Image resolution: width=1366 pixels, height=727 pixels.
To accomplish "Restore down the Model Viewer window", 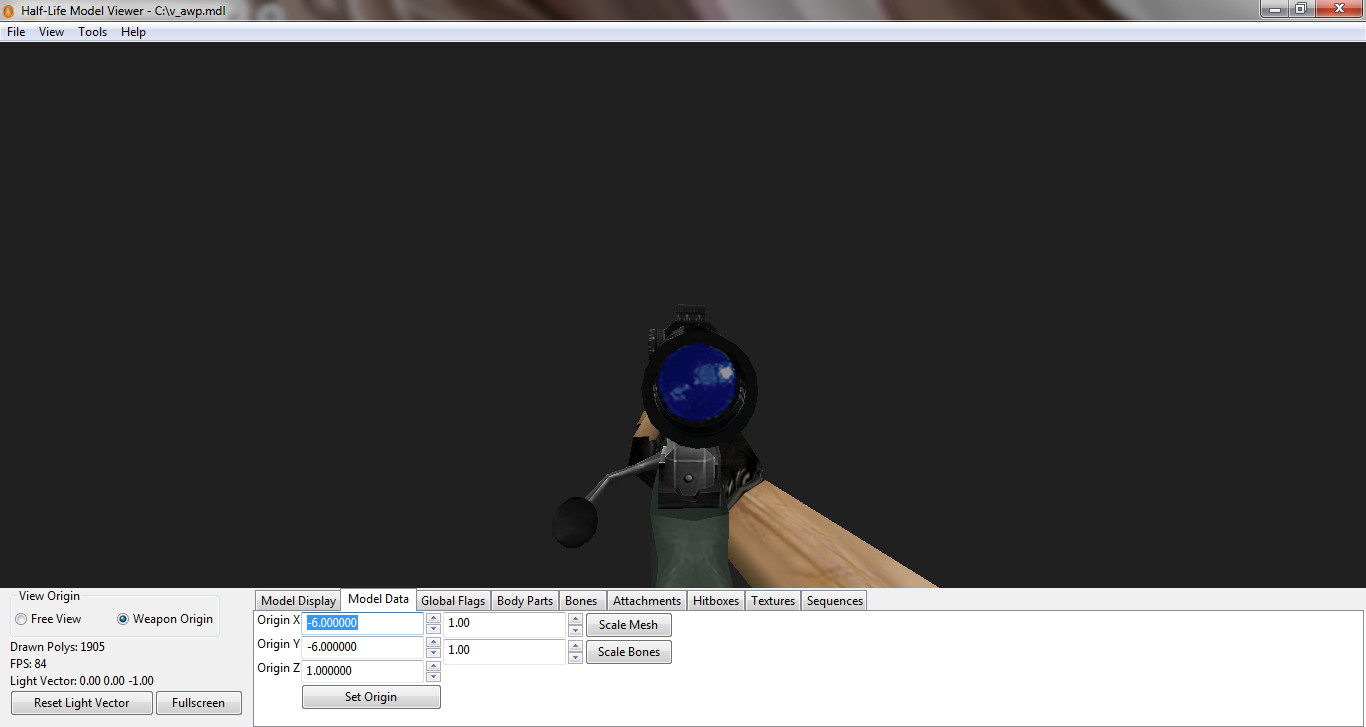I will pyautogui.click(x=1300, y=8).
